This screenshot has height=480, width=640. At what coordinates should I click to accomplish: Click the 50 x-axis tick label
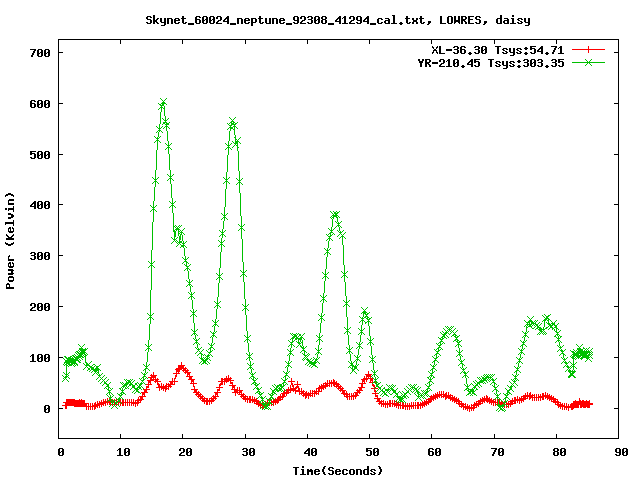coord(372,452)
